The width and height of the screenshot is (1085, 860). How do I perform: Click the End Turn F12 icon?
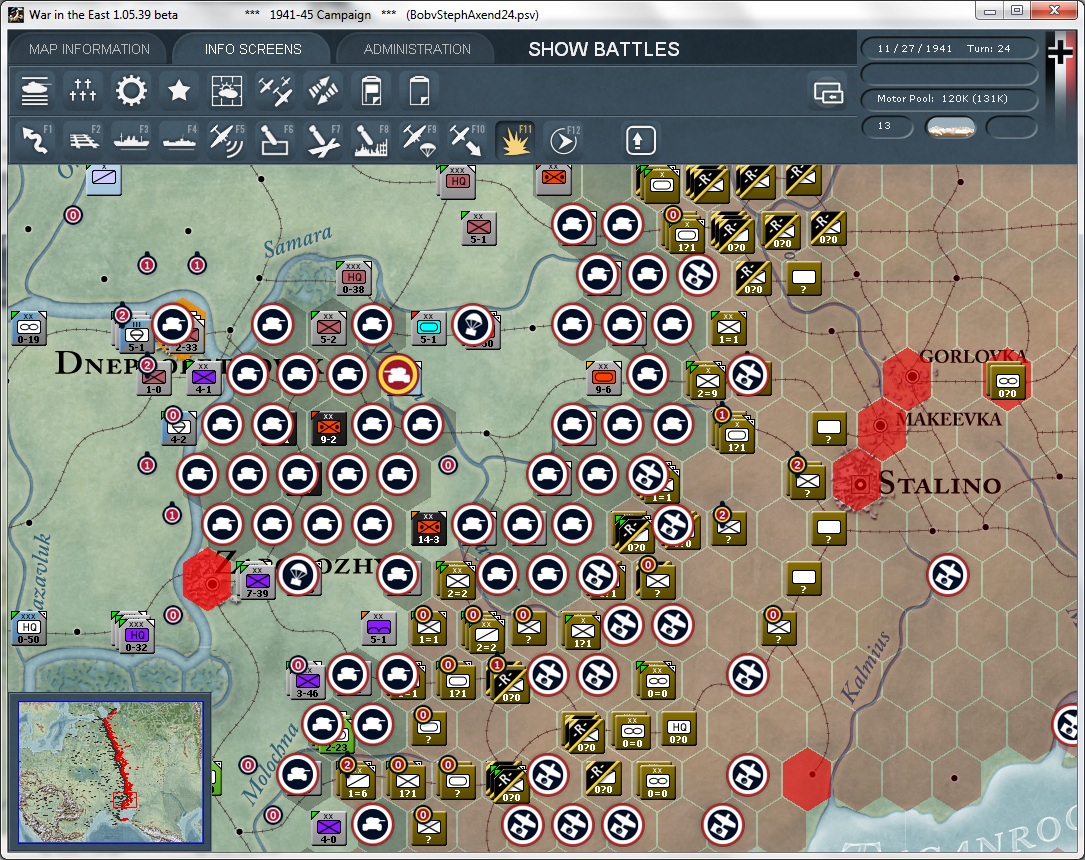[563, 140]
